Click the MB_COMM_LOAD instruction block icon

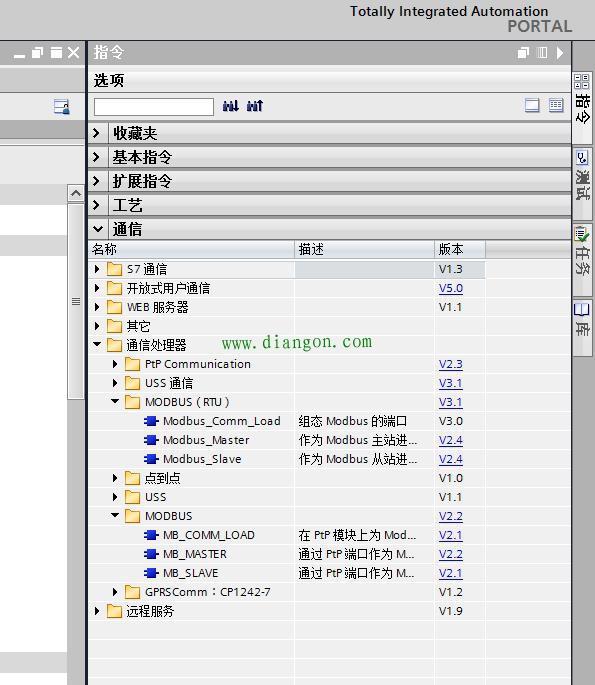151,535
